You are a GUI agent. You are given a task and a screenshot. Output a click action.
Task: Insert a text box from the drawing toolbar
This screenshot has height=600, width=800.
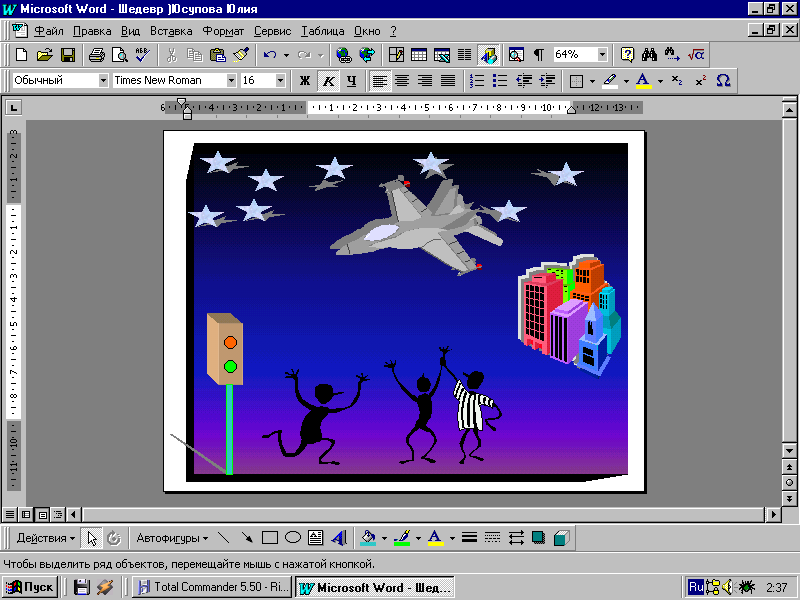316,538
